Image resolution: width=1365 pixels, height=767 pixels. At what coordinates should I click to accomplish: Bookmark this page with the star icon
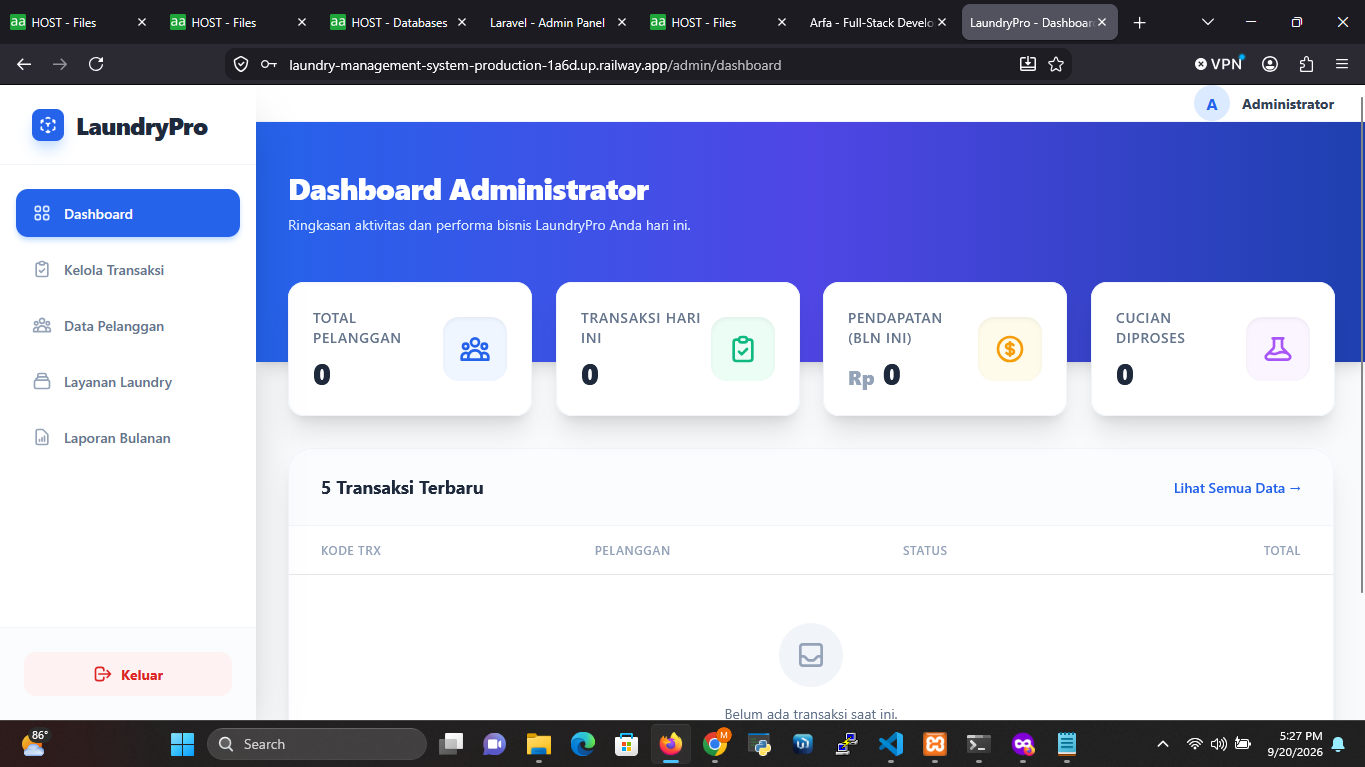(1056, 64)
